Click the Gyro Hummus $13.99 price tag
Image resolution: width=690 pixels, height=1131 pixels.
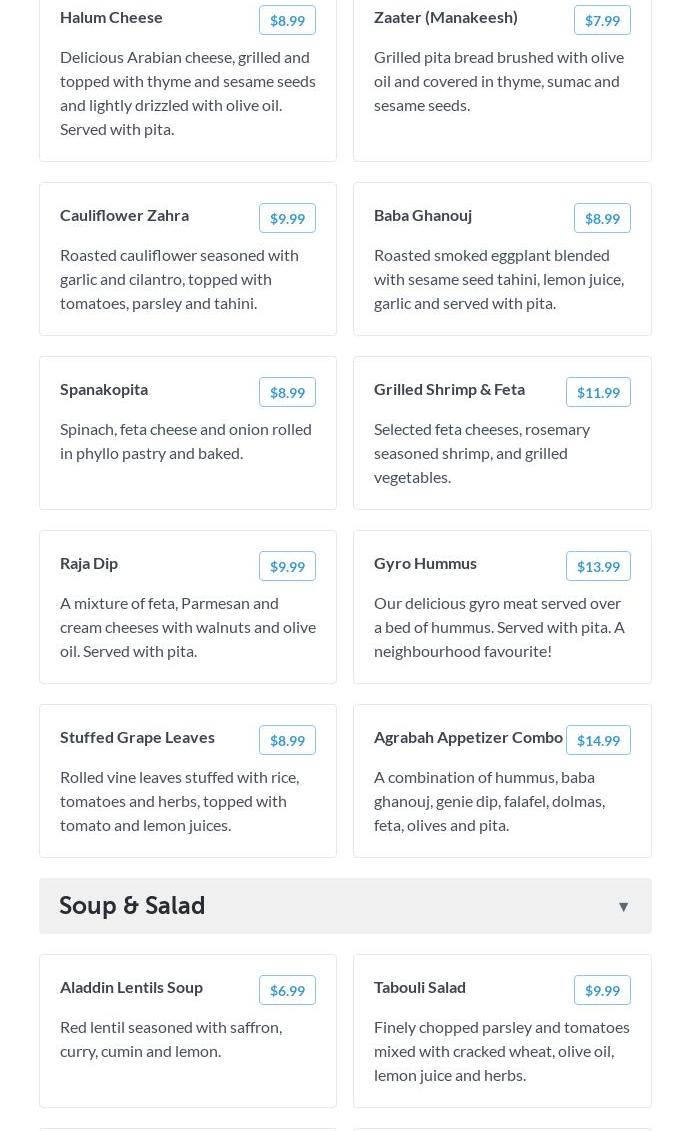[x=598, y=566]
